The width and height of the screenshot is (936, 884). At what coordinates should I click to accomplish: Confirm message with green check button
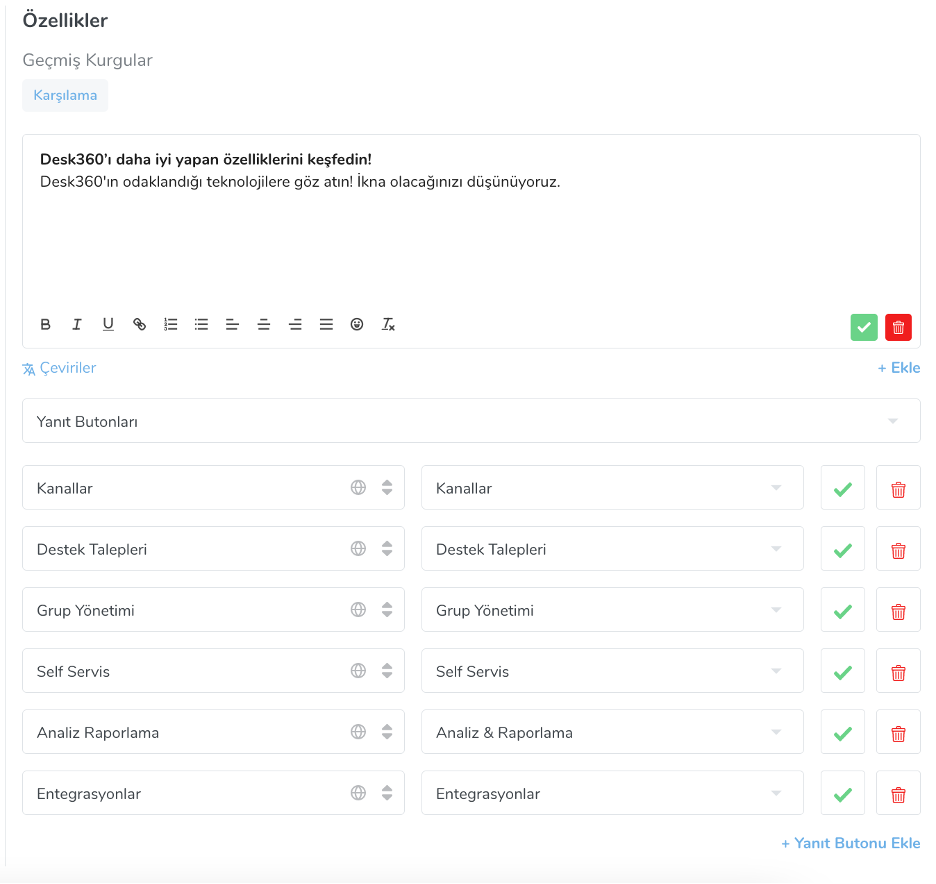864,327
